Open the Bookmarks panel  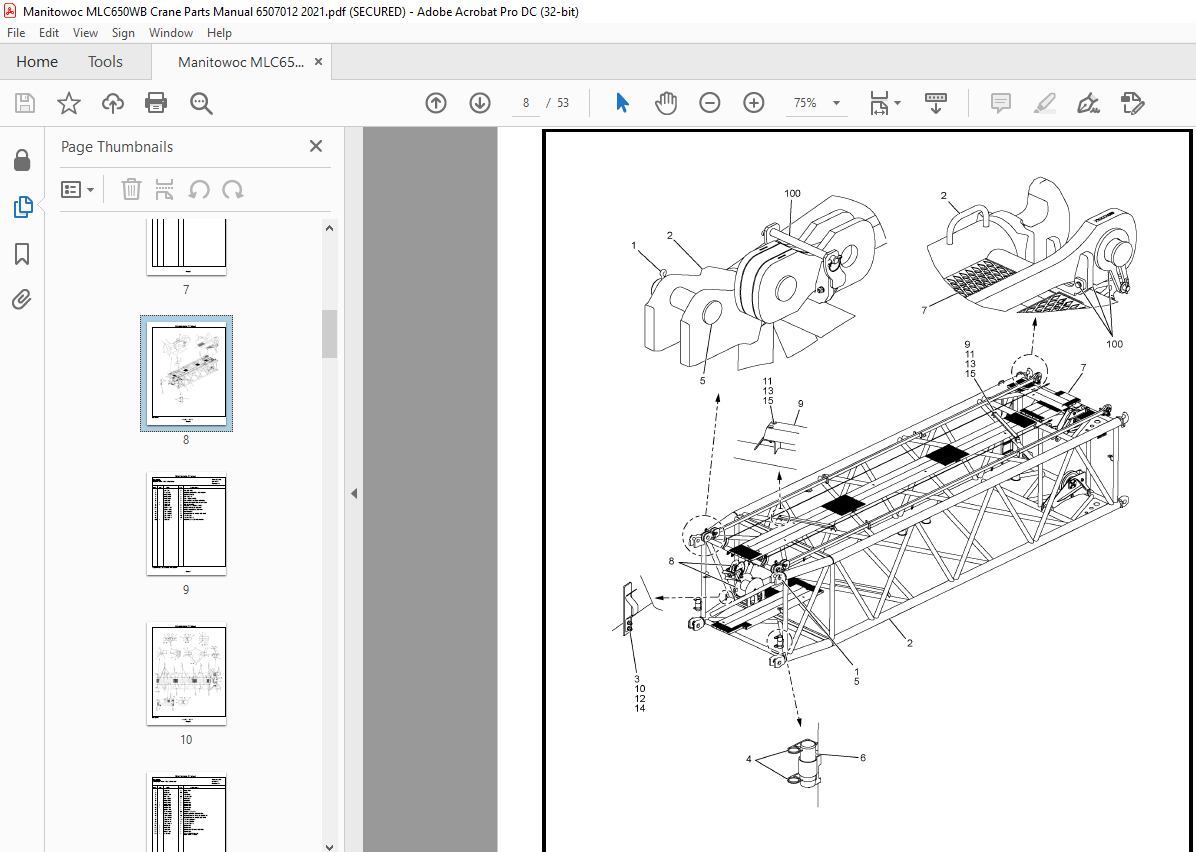[x=22, y=254]
